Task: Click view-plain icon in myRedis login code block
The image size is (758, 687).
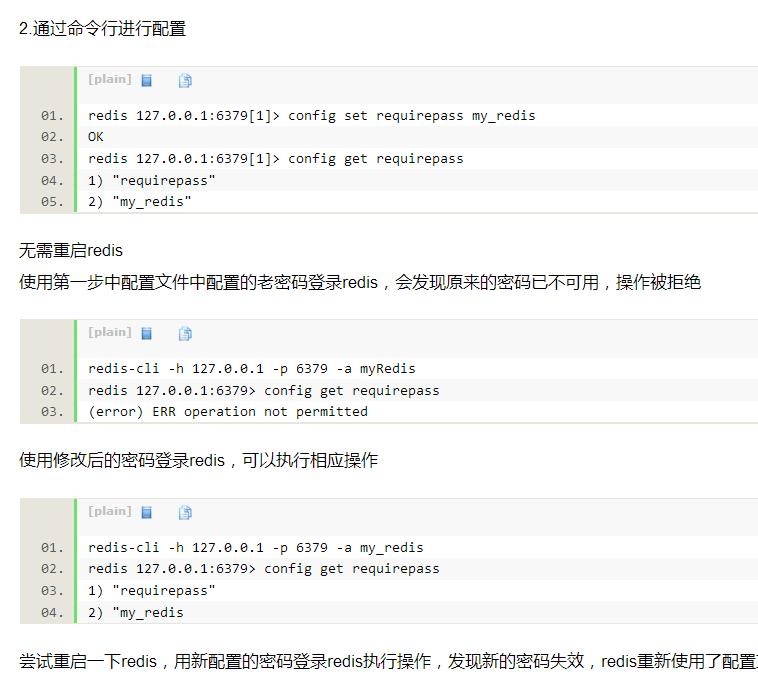Action: coord(146,333)
